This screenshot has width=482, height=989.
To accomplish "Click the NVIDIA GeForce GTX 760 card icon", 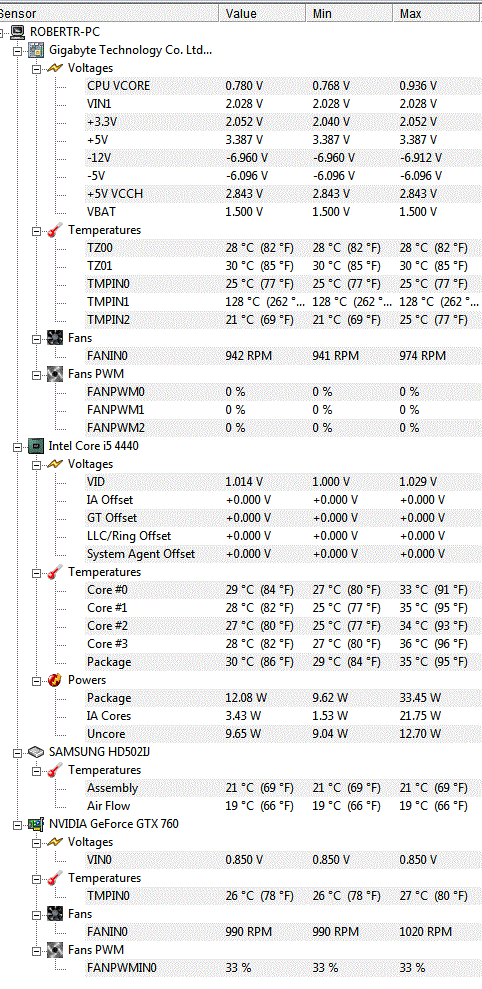I will (x=36, y=824).
